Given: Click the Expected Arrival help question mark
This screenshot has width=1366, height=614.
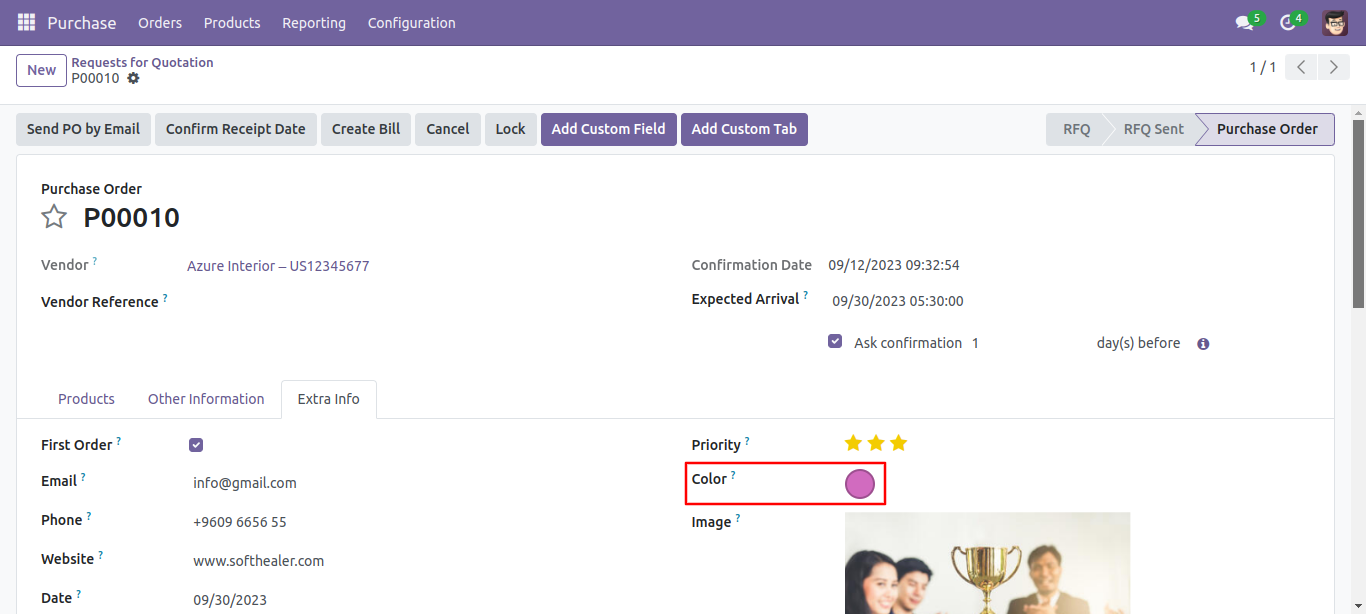Looking at the screenshot, I should (806, 295).
